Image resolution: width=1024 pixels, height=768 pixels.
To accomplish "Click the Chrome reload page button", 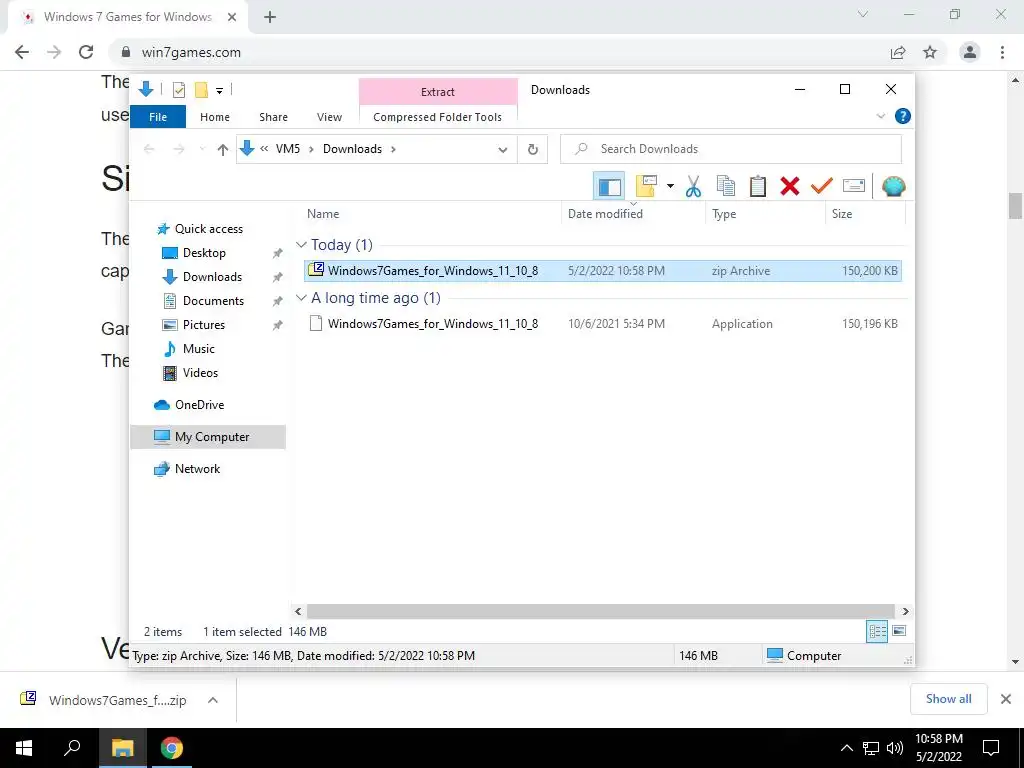I will coord(86,52).
